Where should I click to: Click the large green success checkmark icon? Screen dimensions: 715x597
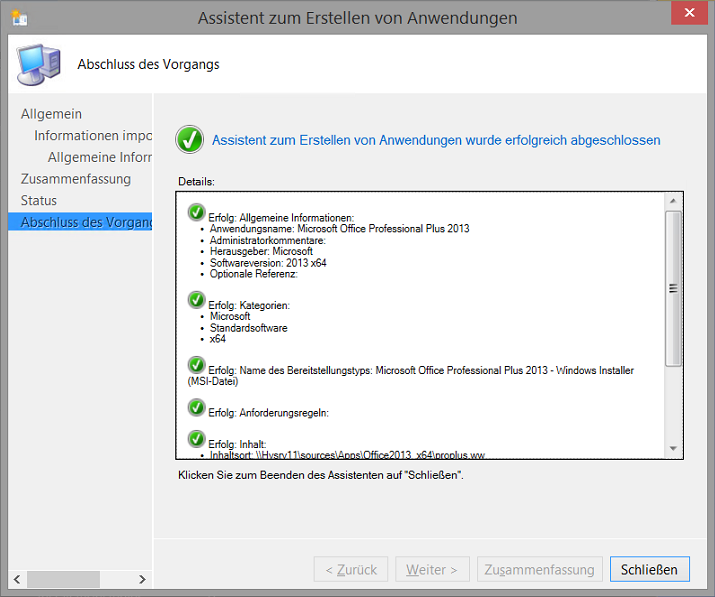189,140
